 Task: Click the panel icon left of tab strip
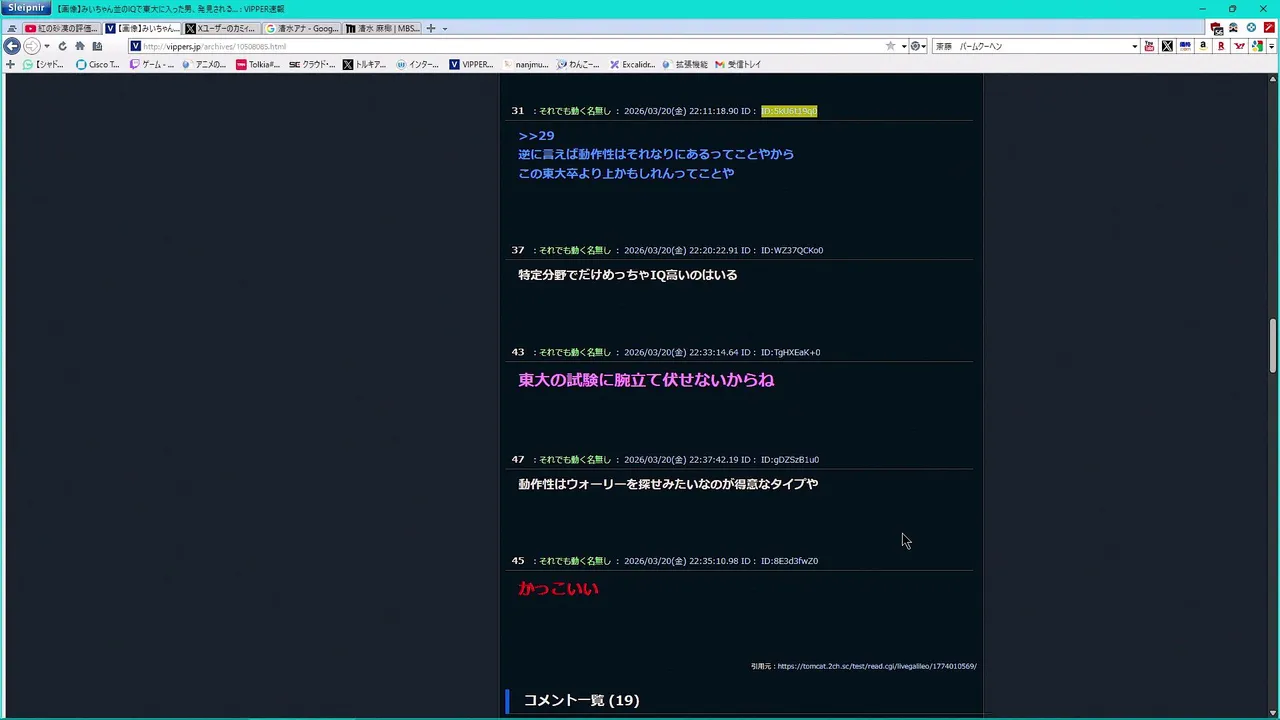point(11,28)
